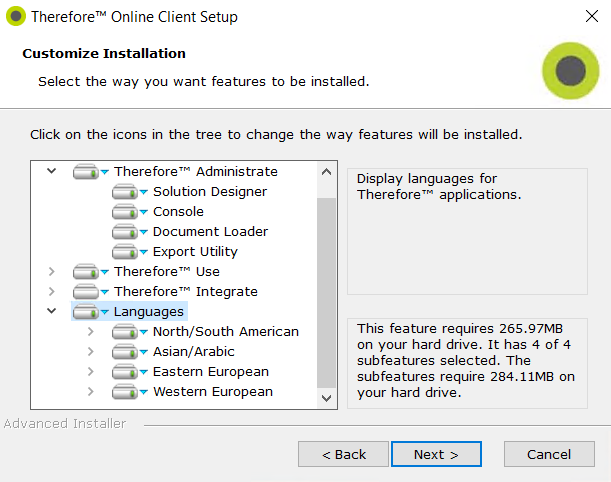This screenshot has height=482, width=611.
Task: Select the Therefore™ Integrate feature label
Action: pos(186,291)
